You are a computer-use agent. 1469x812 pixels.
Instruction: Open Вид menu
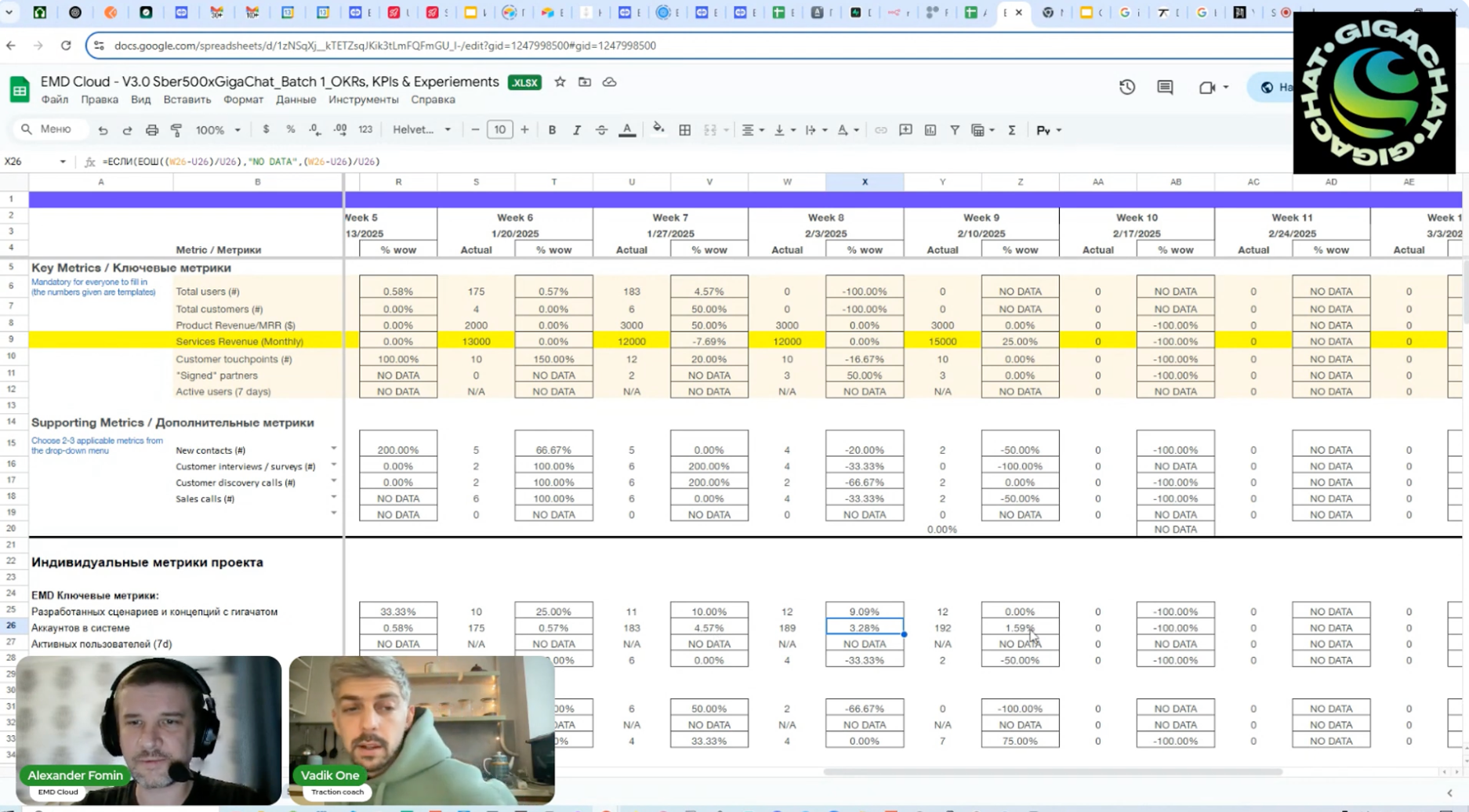click(x=141, y=100)
